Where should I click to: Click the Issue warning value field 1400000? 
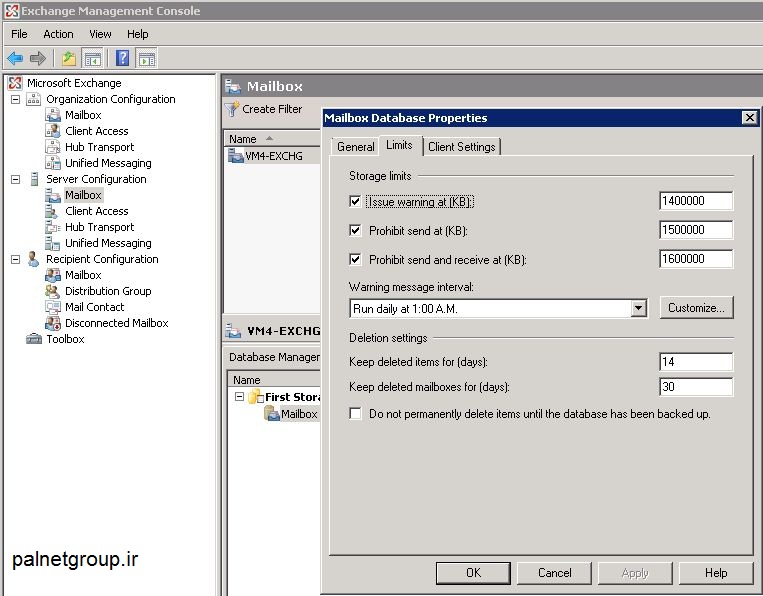[x=696, y=200]
